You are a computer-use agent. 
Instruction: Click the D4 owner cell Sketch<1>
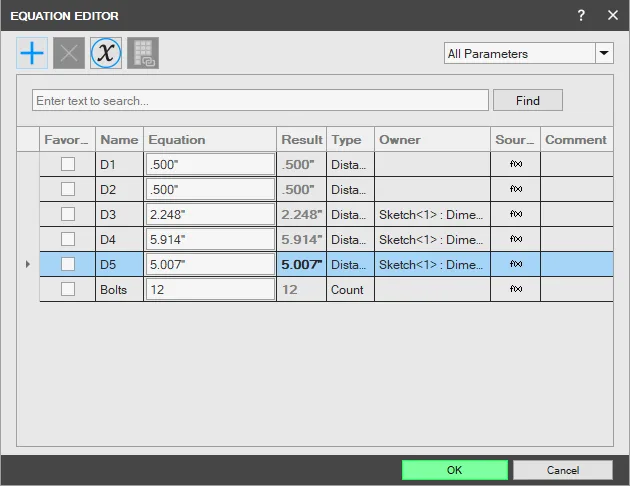click(432, 239)
